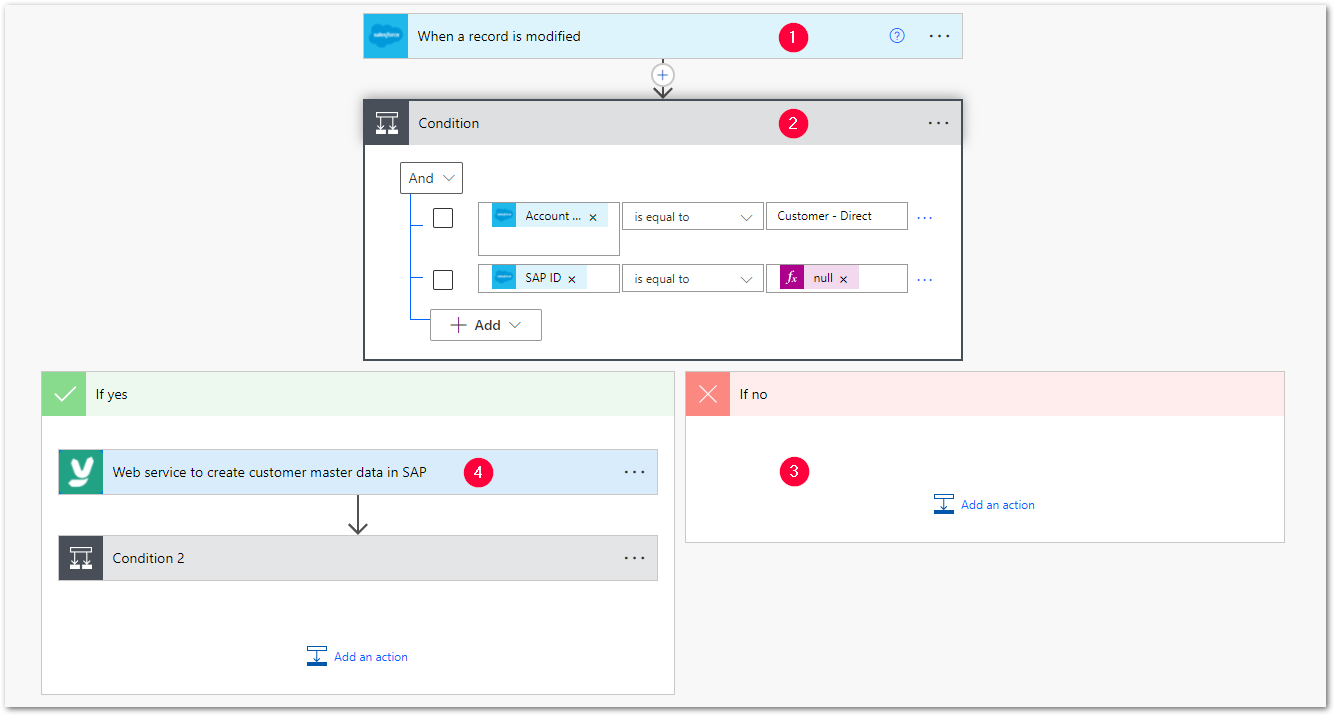Open row options for the Account condition
The image size is (1335, 716).
[x=925, y=217]
